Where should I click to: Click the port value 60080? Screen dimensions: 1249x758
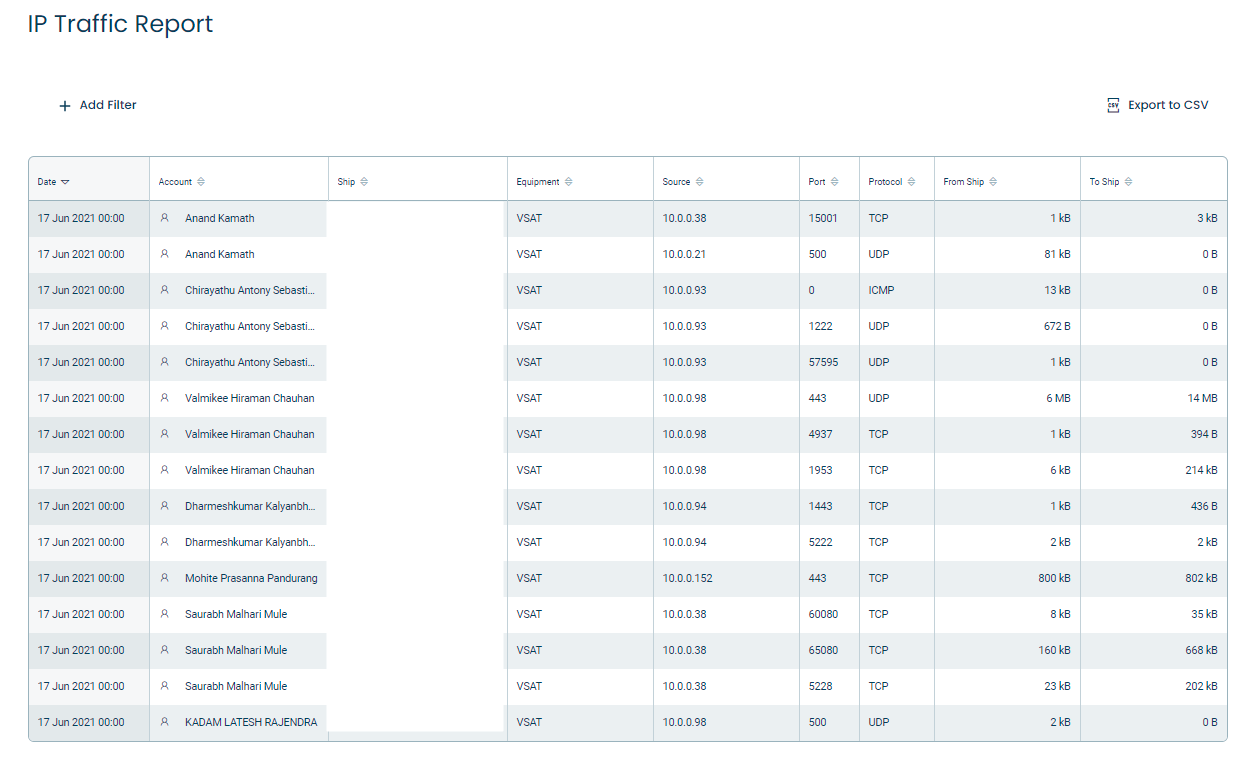tap(823, 614)
